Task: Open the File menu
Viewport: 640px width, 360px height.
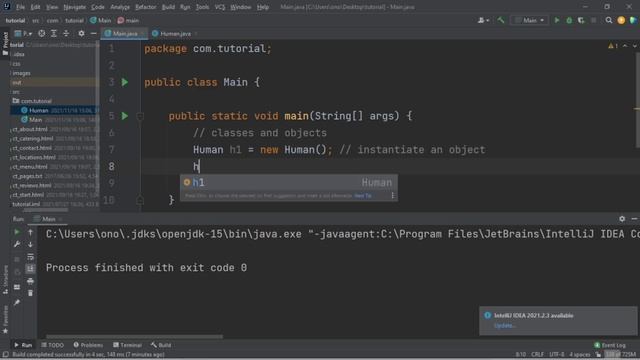Action: [20, 7]
